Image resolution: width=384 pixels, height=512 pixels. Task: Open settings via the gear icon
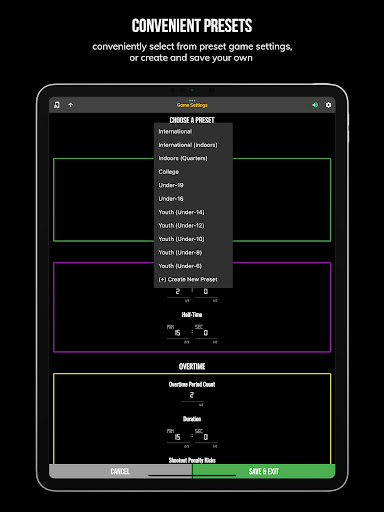328,105
